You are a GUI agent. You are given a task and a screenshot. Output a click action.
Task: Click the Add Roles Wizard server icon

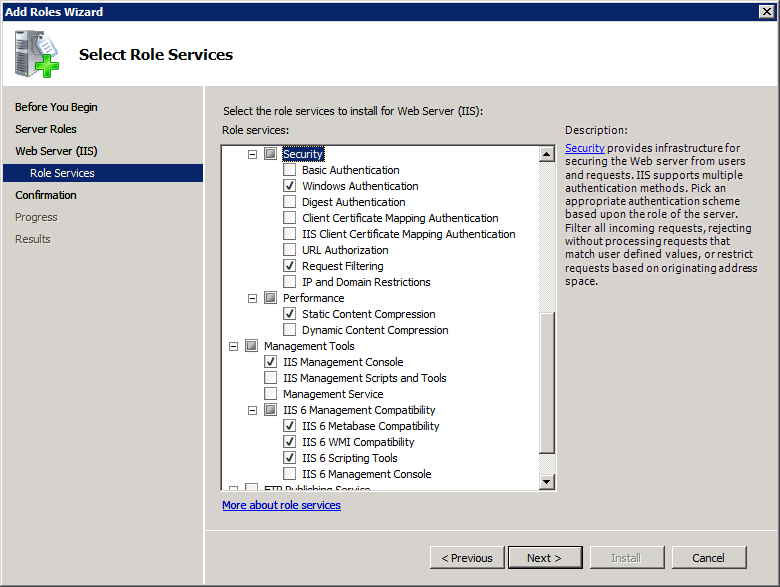pyautogui.click(x=36, y=54)
